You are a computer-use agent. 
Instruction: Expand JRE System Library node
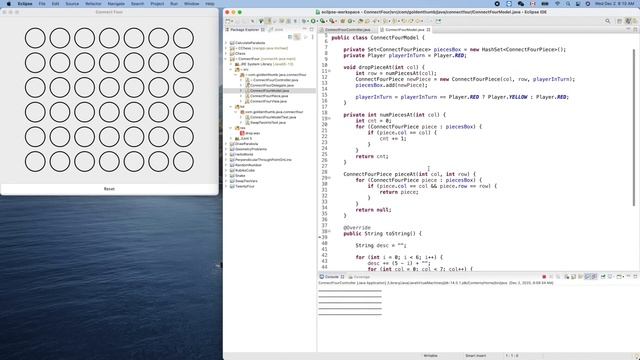click(231, 64)
